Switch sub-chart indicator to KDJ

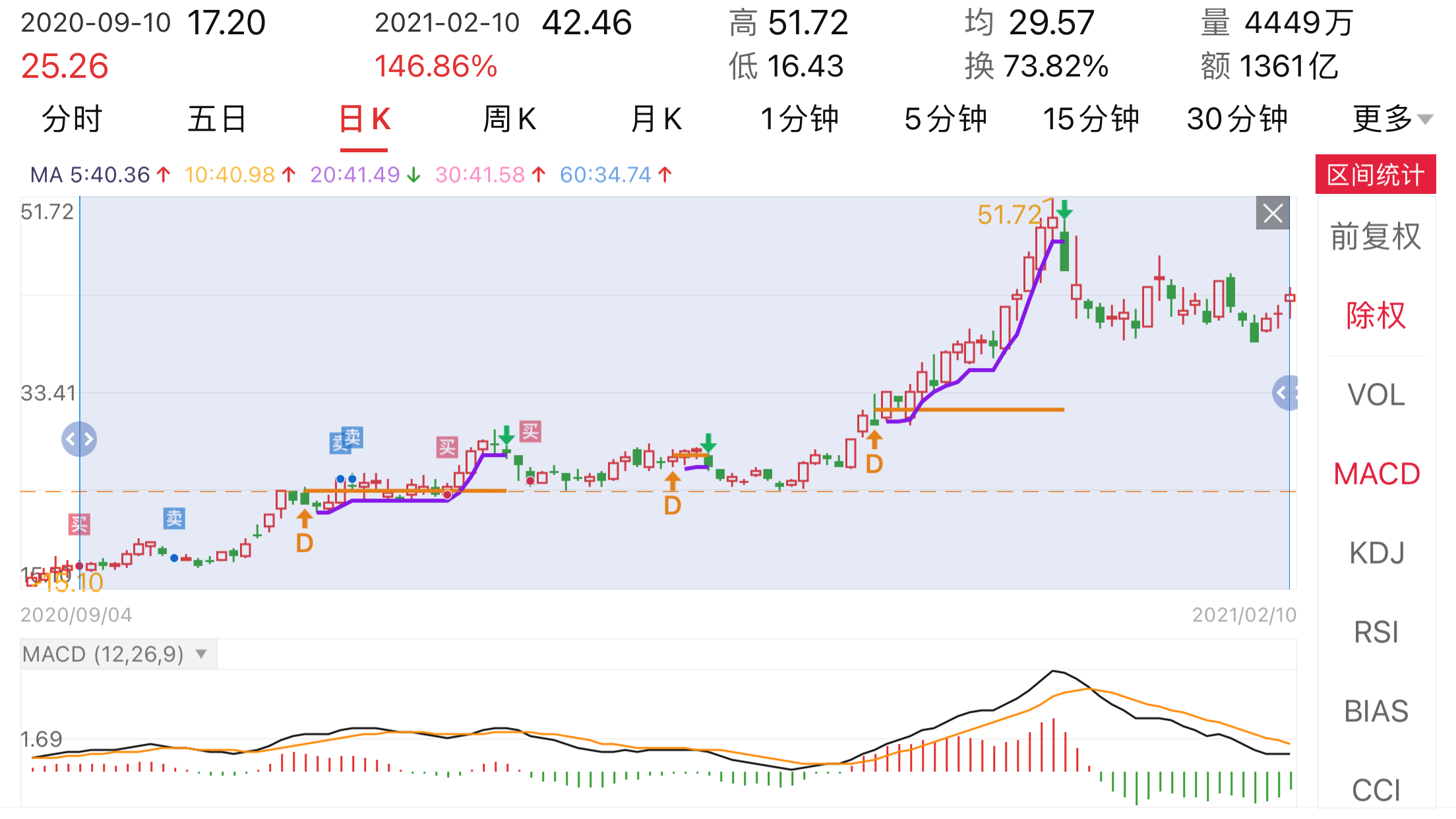point(1376,553)
